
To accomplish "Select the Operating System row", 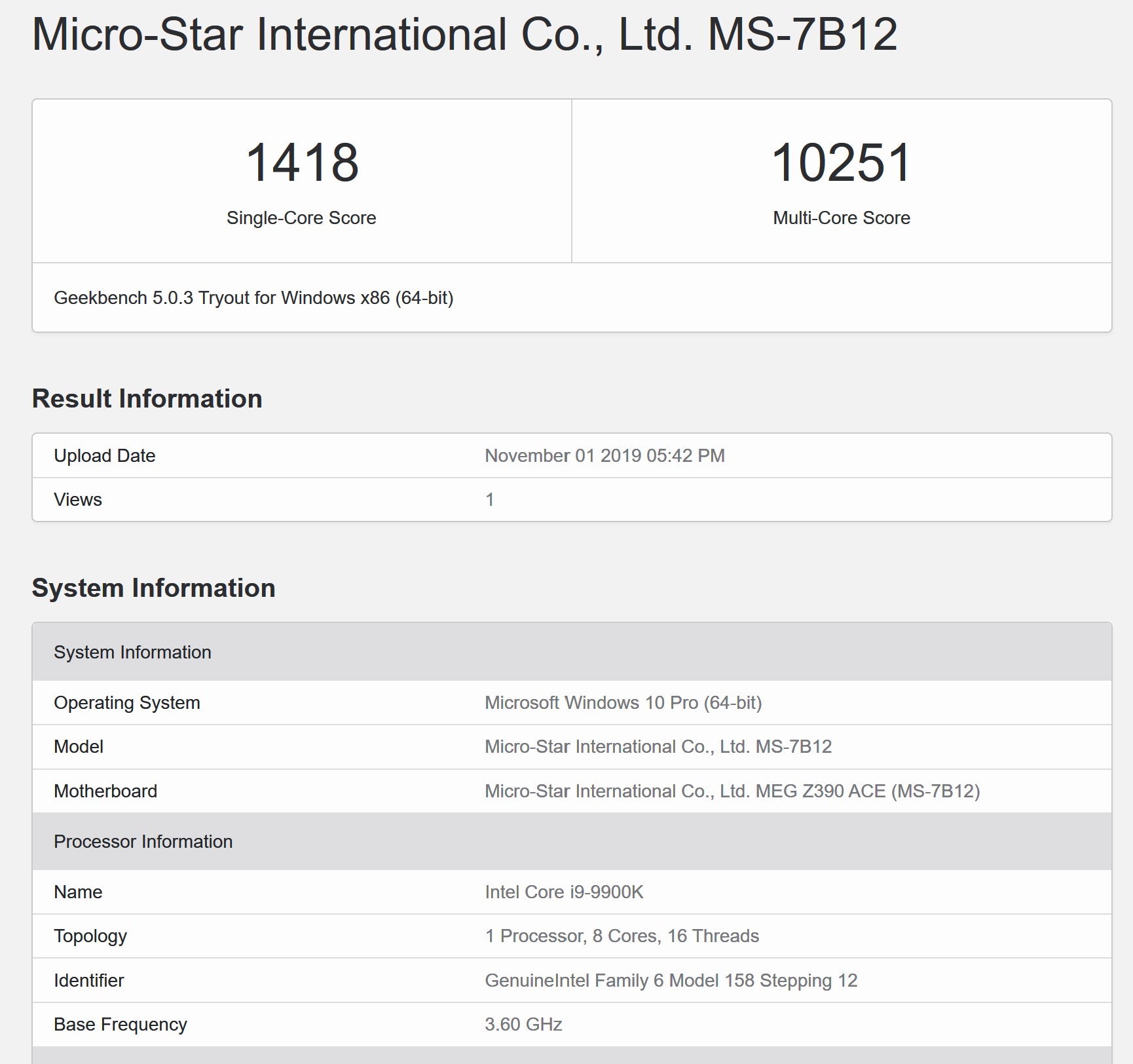I will click(x=127, y=702).
